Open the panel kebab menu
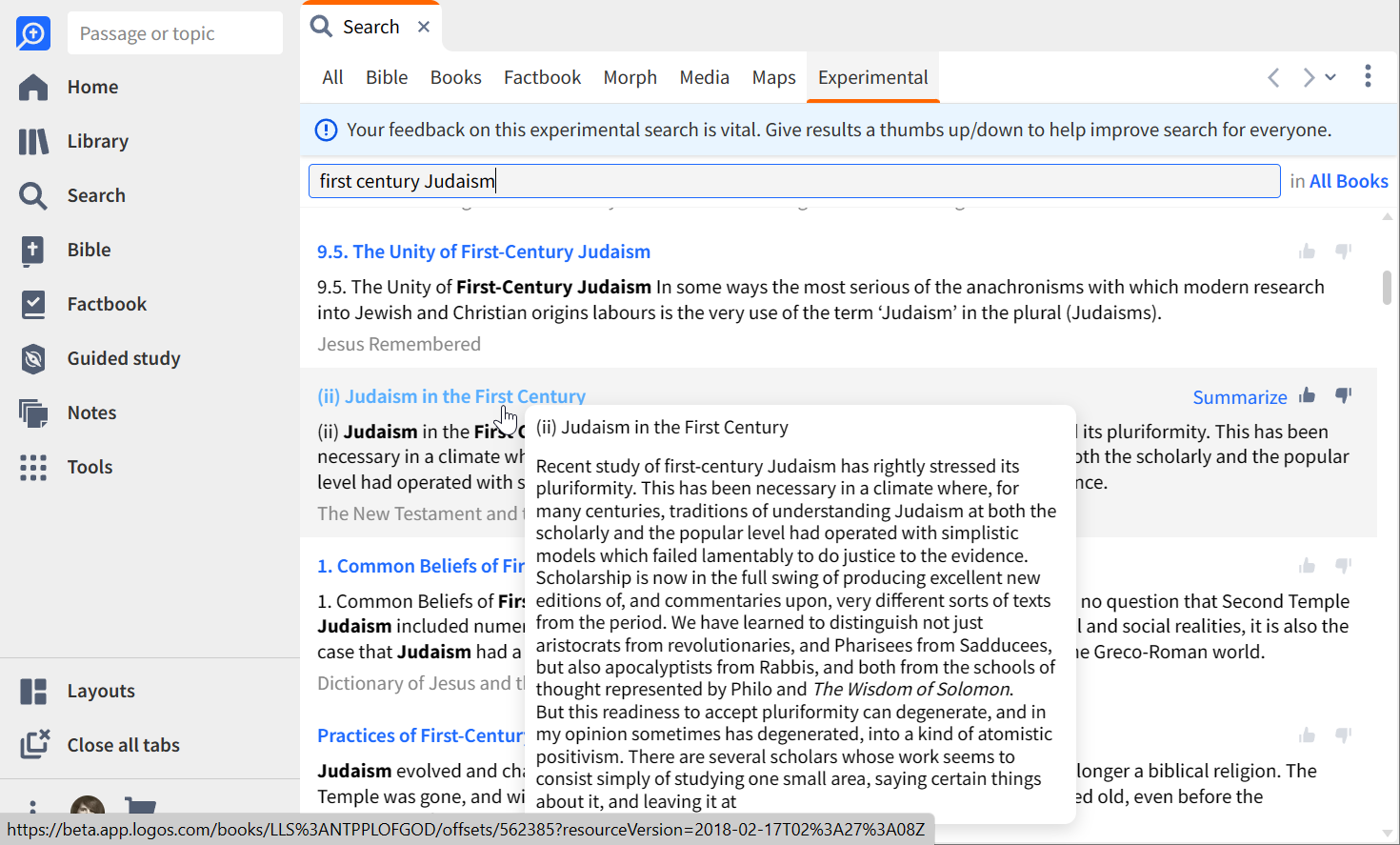Viewport: 1400px width, 845px height. point(1368,76)
